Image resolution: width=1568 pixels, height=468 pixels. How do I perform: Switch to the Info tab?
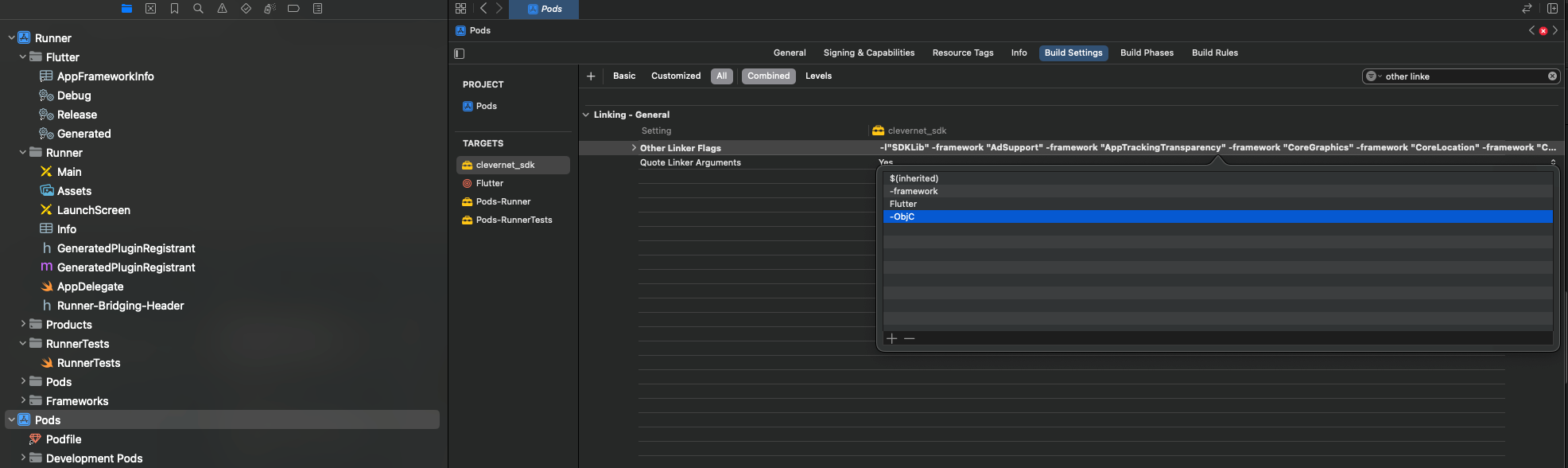[x=1019, y=53]
